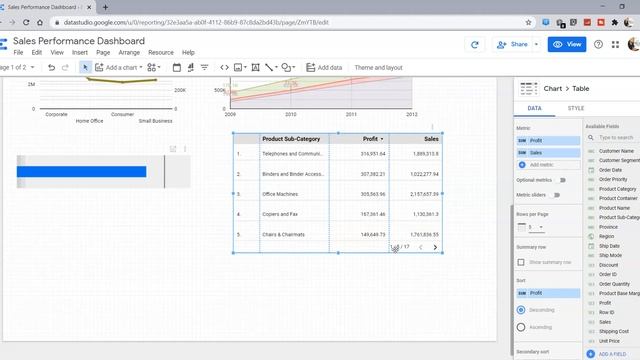This screenshot has width=640, height=360.
Task: Click the blue View button
Action: (567, 44)
